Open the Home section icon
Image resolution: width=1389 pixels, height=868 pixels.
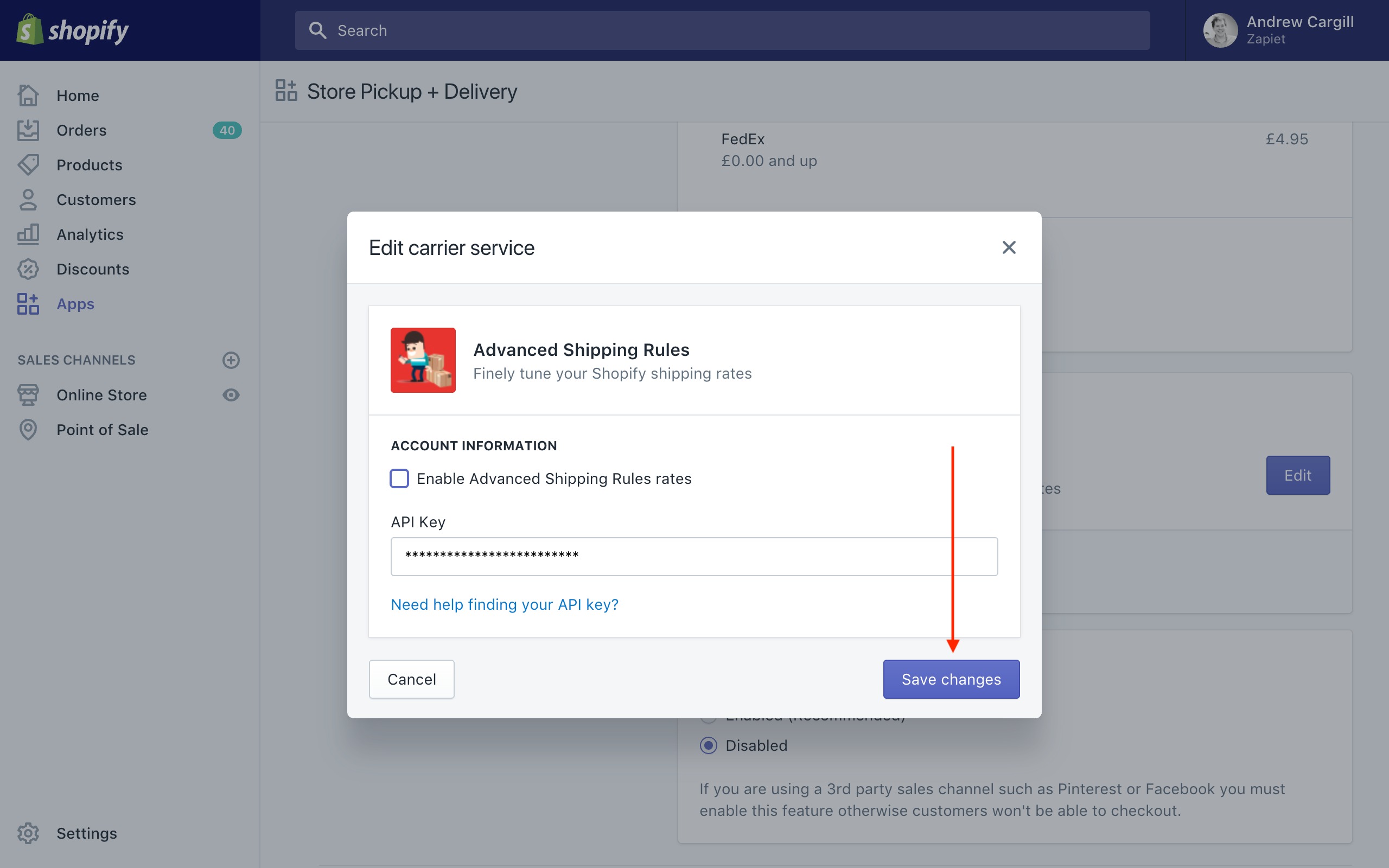pos(28,95)
